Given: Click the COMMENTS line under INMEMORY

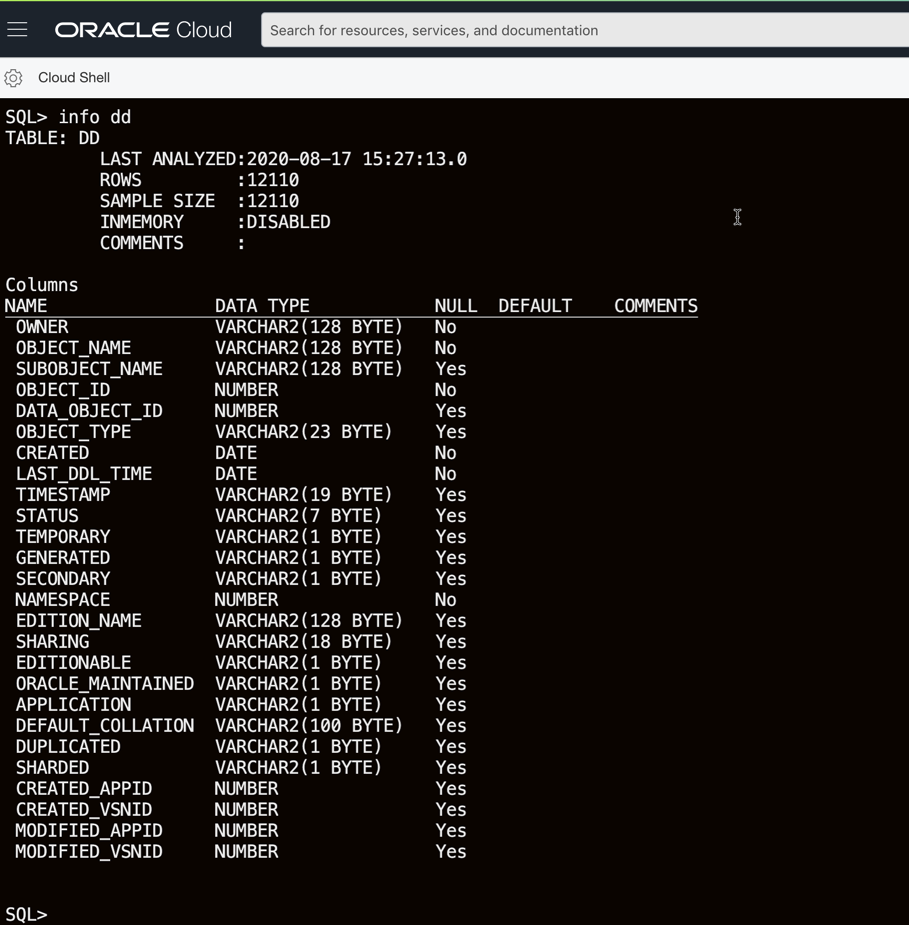Looking at the screenshot, I should pos(172,243).
